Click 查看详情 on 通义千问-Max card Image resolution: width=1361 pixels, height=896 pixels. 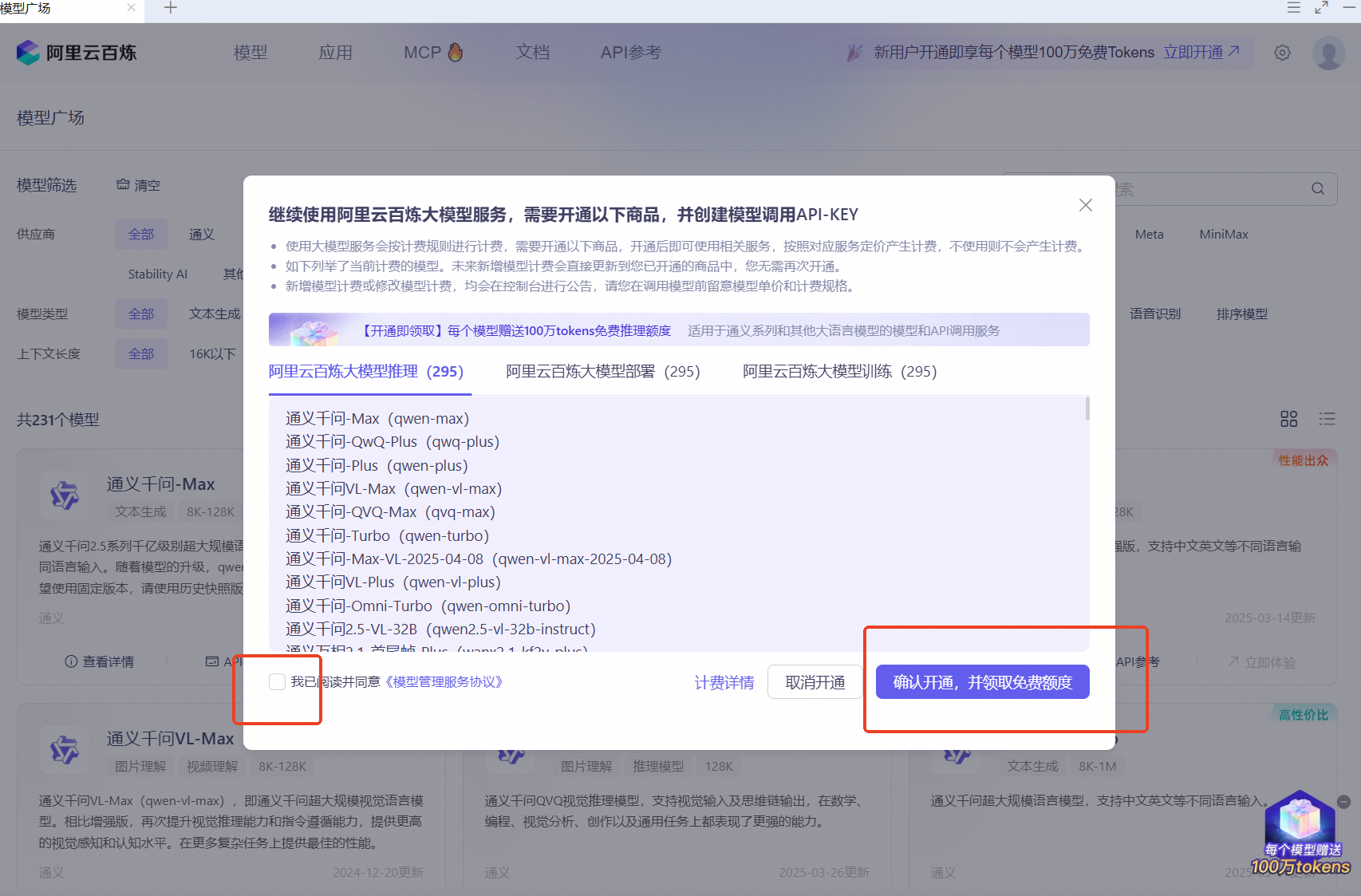pos(100,661)
